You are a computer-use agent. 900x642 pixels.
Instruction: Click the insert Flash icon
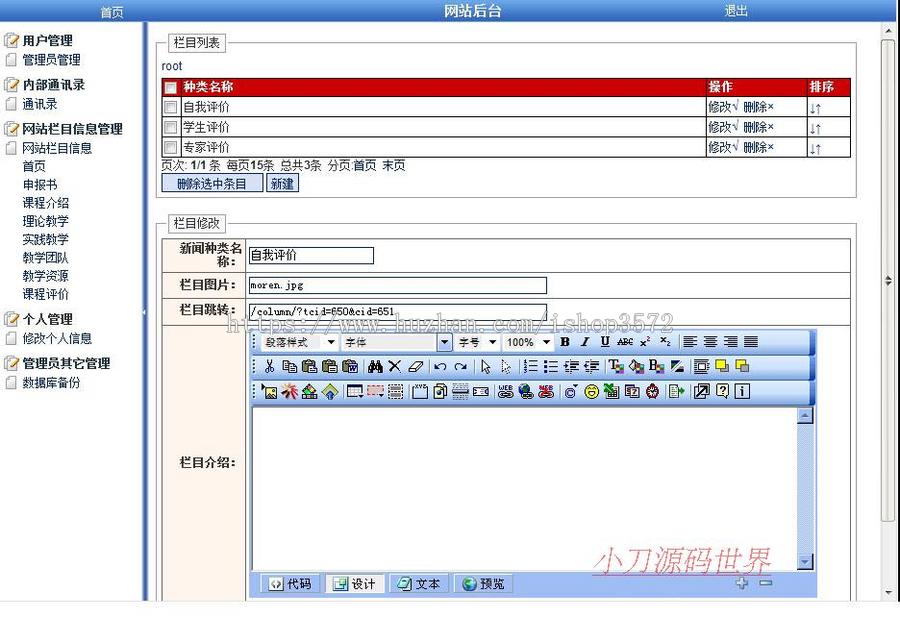pos(289,392)
